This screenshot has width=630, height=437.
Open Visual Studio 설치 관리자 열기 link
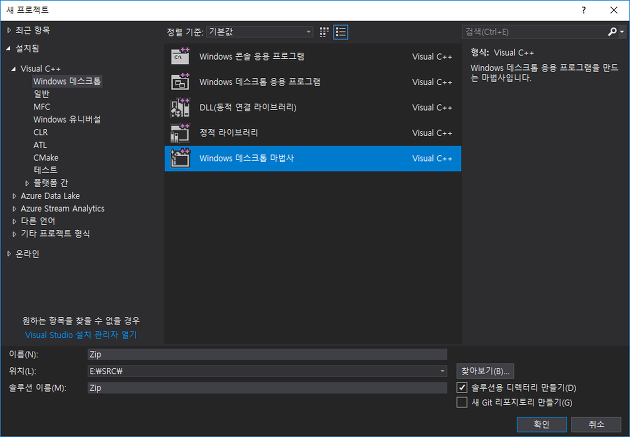pos(81,335)
